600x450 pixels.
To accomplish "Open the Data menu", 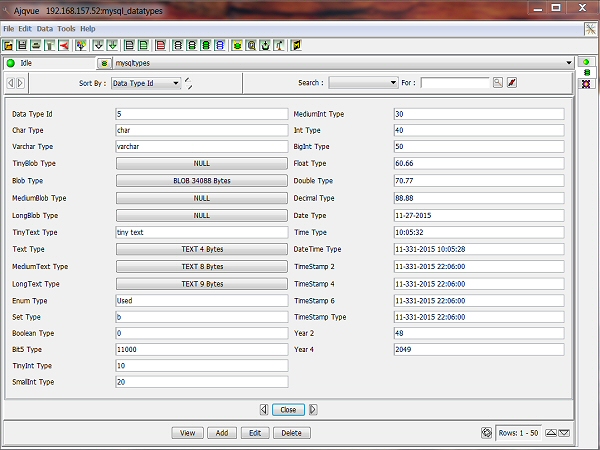I will [x=45, y=29].
